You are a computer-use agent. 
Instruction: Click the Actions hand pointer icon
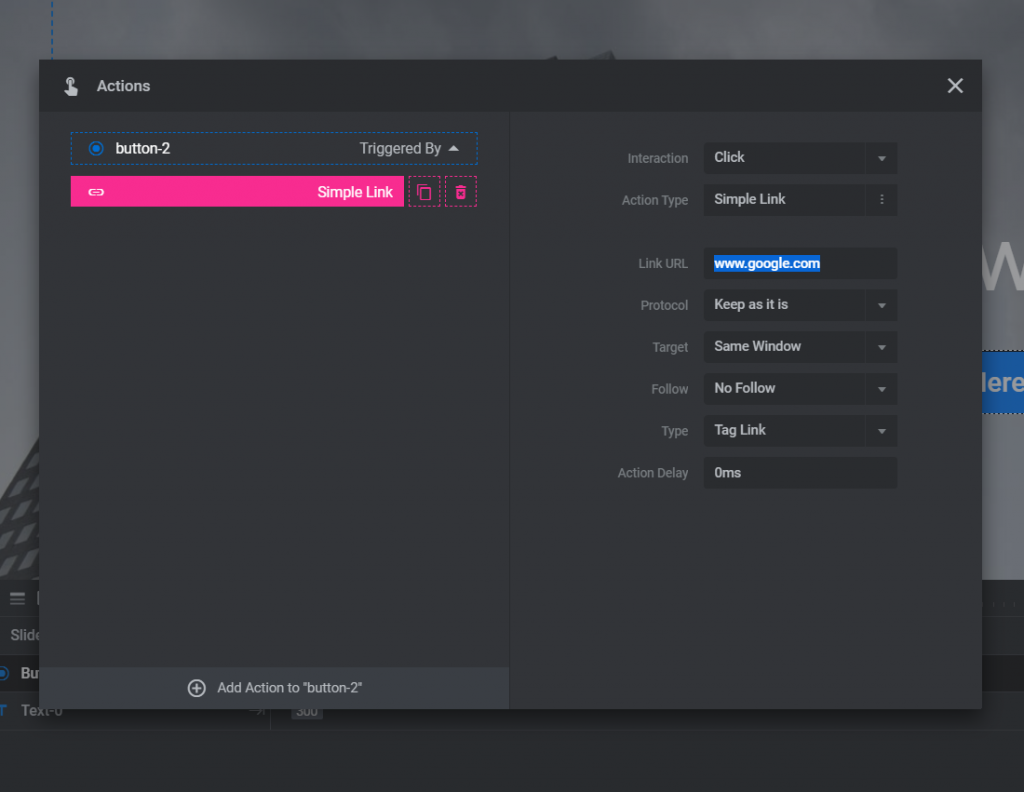(71, 86)
